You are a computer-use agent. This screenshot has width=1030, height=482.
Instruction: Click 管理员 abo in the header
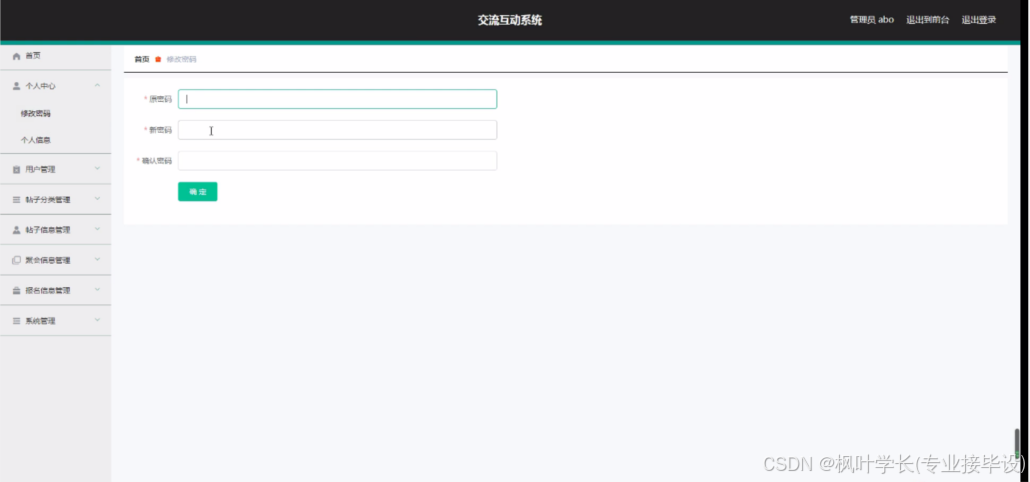tap(872, 20)
